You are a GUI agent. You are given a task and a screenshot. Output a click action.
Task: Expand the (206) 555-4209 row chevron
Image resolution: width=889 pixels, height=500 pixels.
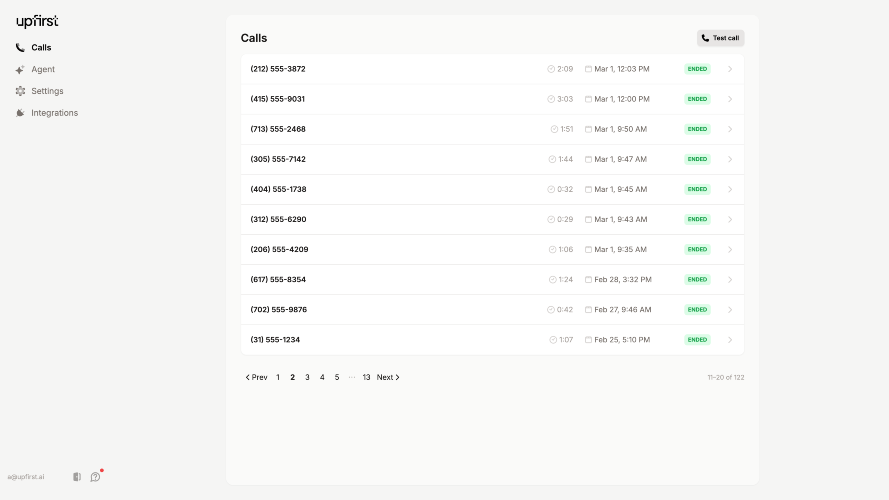730,249
